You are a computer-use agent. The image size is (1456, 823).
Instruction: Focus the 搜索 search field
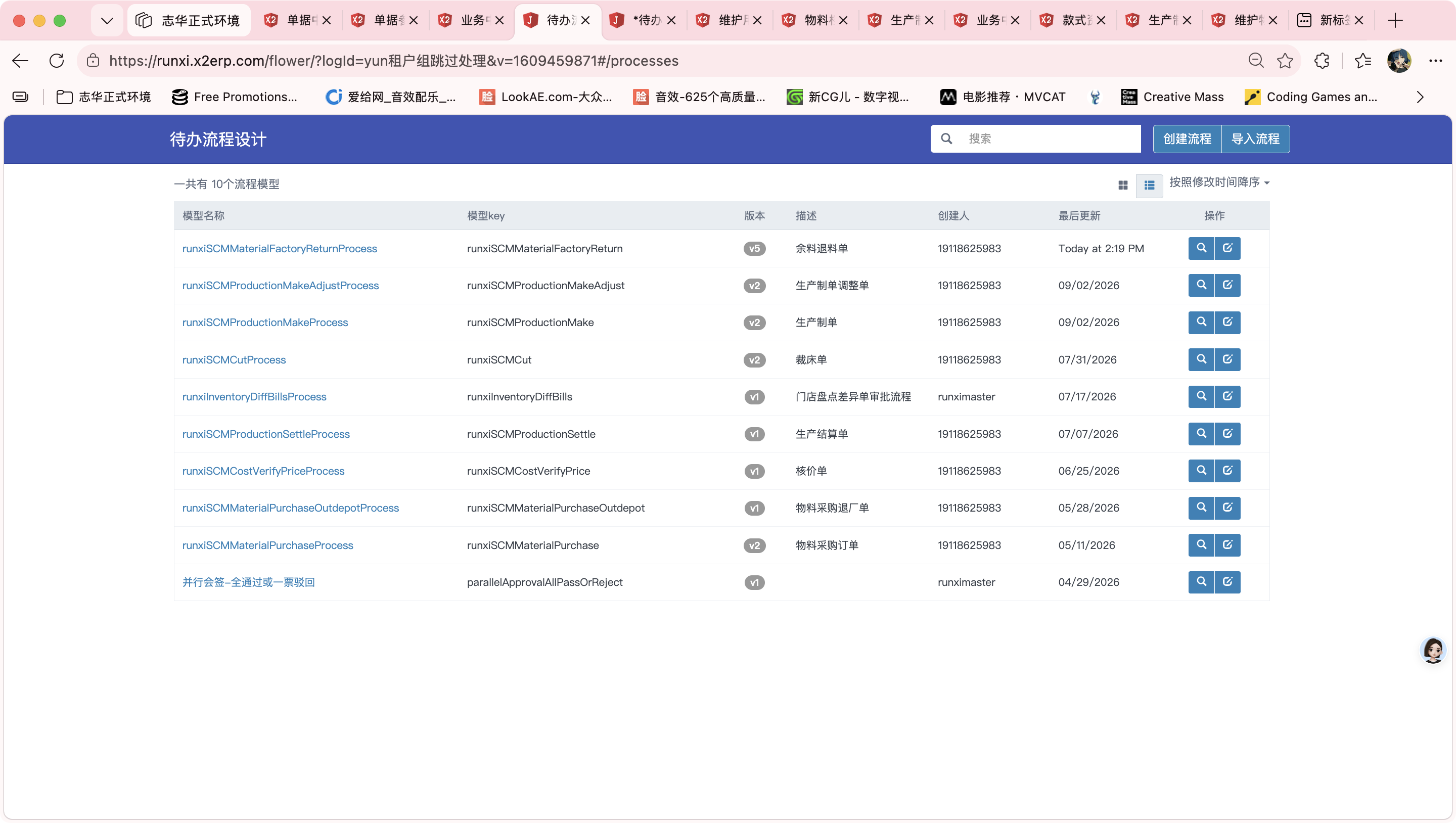[1035, 139]
